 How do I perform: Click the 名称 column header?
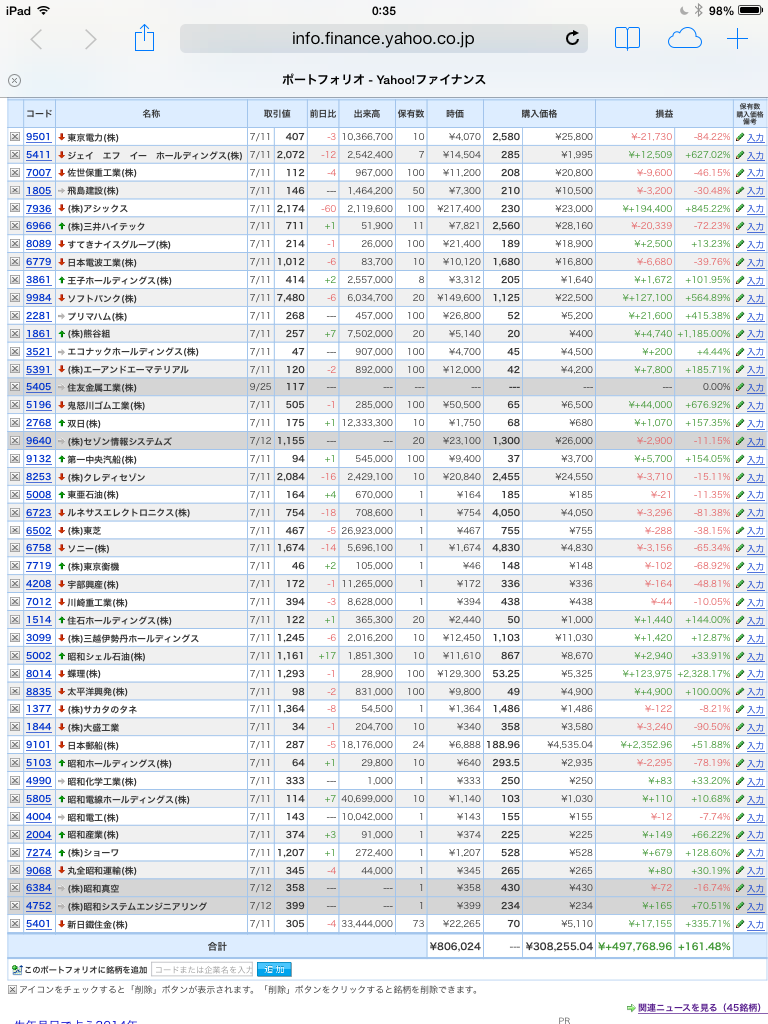coord(151,114)
